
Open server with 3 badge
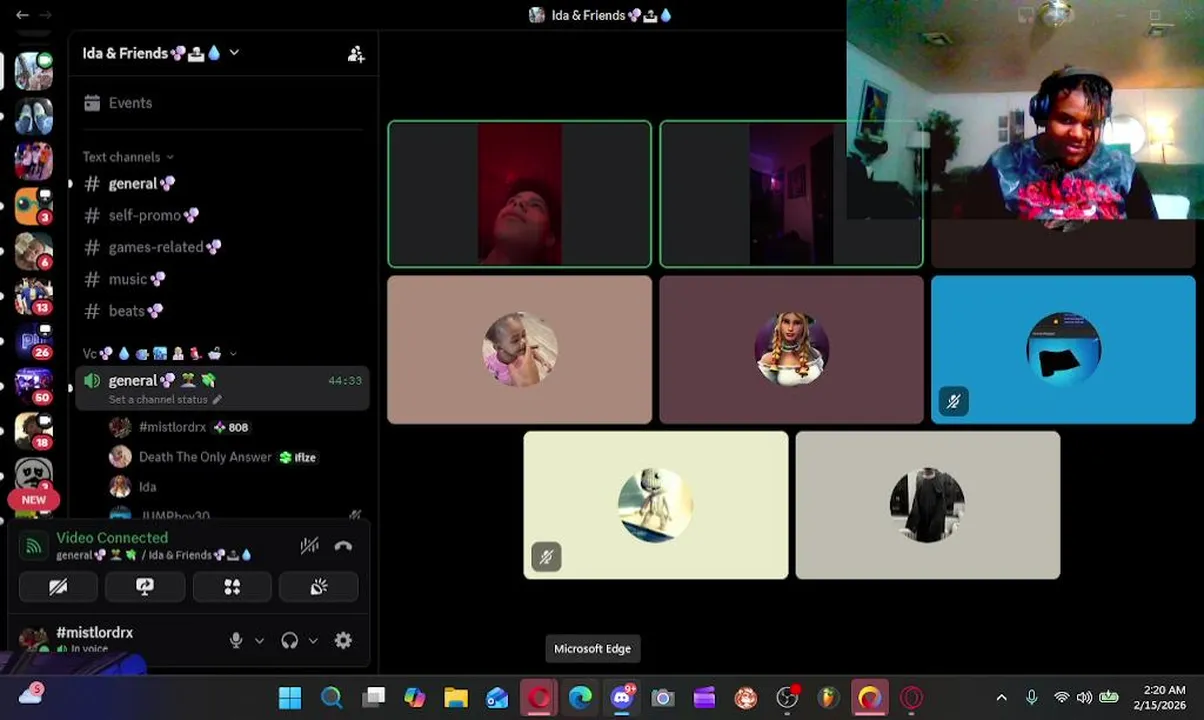pyautogui.click(x=33, y=206)
